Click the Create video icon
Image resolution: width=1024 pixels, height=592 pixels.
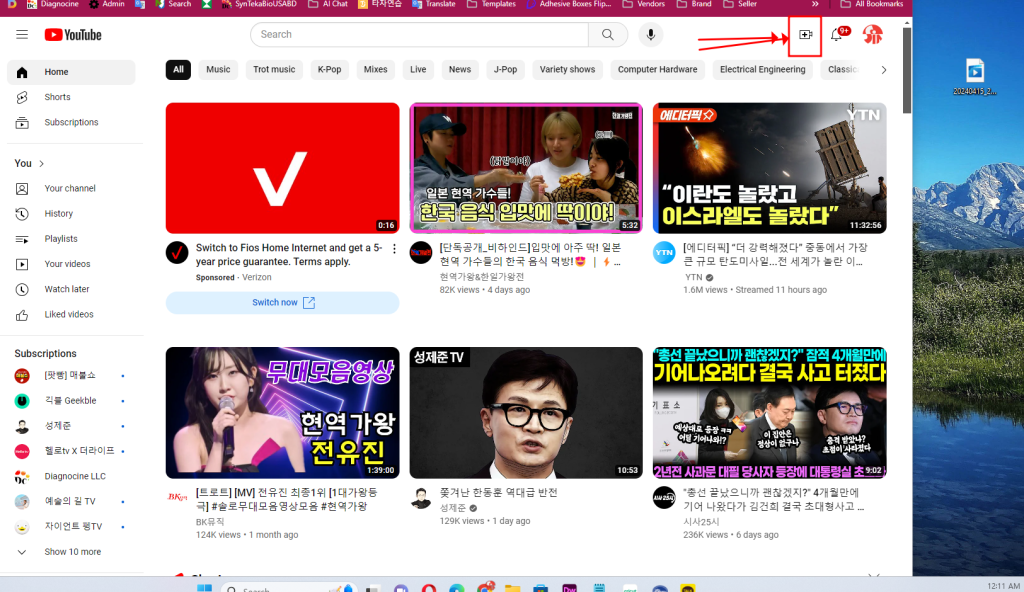pos(805,35)
